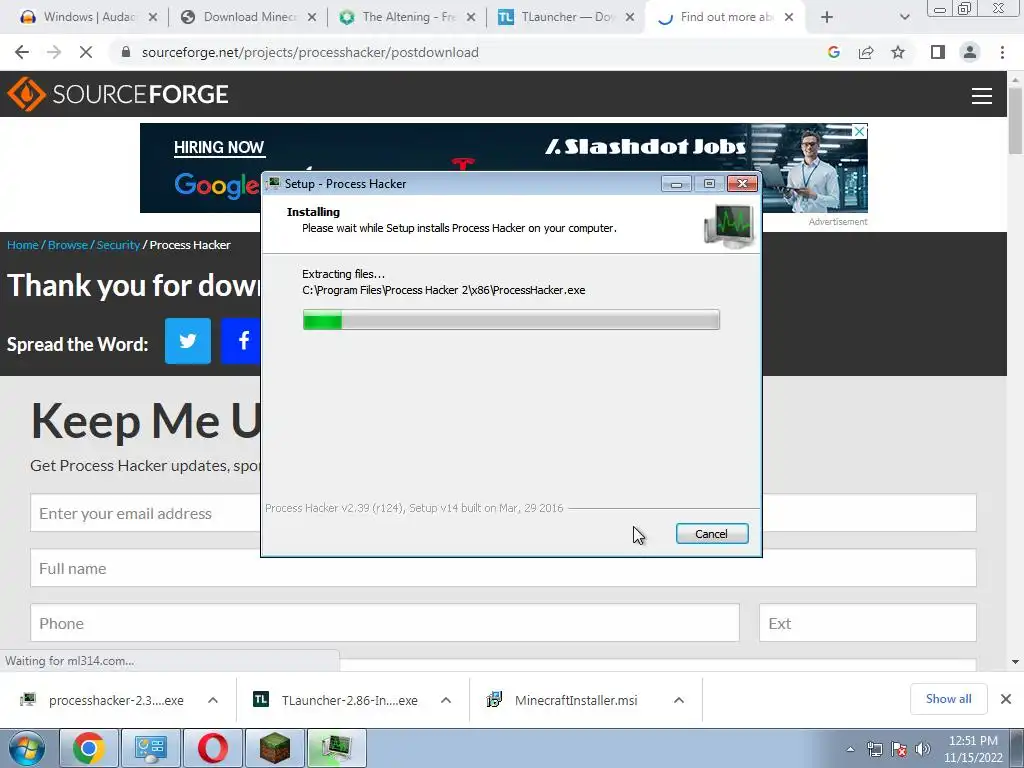This screenshot has width=1024, height=768.
Task: Open the Home breadcrumb link
Action: [x=23, y=245]
